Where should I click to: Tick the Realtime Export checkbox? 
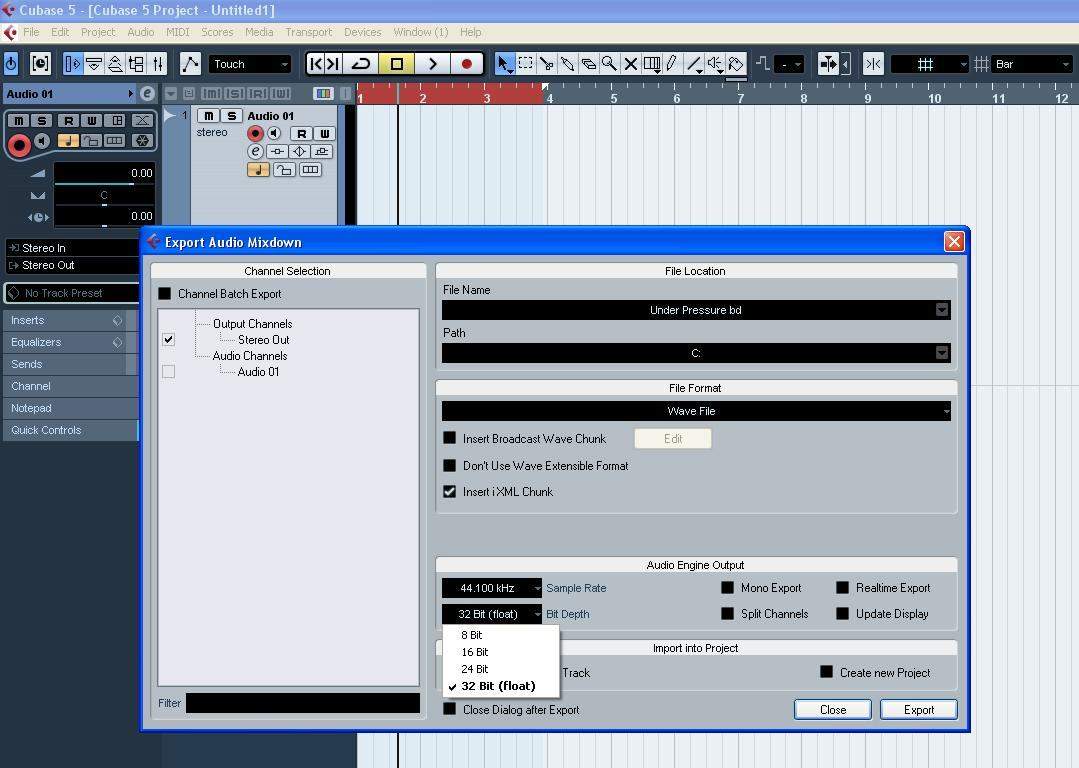pos(843,588)
